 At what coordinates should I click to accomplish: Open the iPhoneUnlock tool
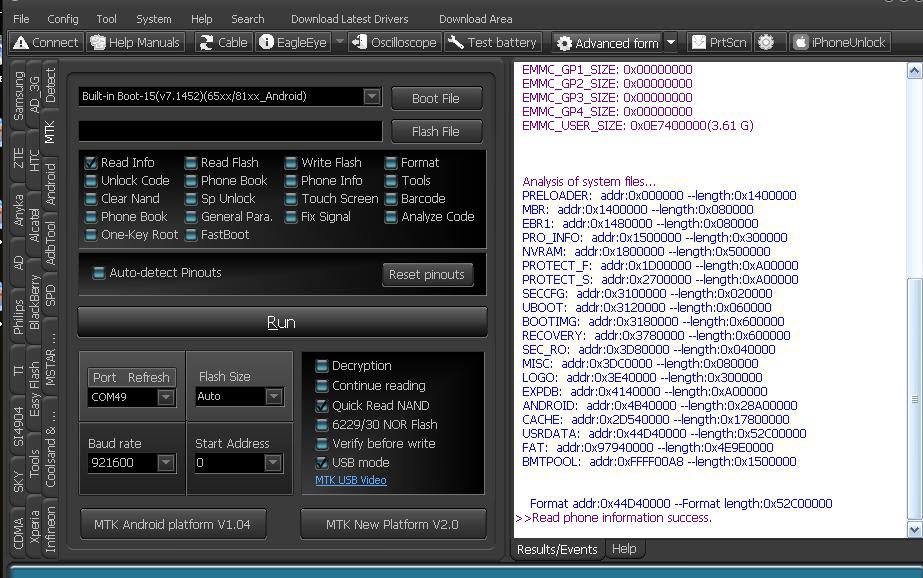tap(839, 42)
